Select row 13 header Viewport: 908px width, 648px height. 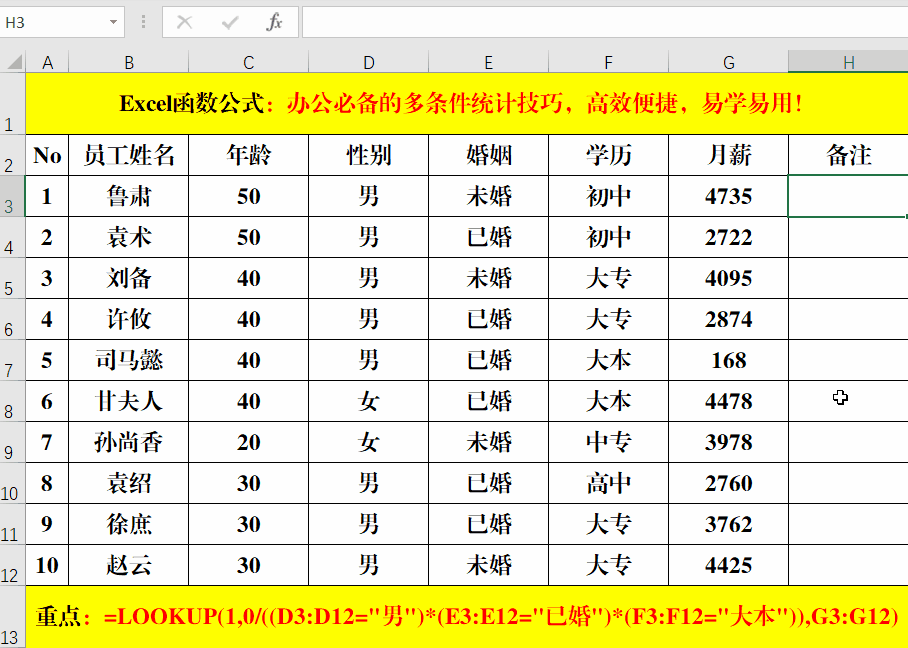tap(12, 617)
